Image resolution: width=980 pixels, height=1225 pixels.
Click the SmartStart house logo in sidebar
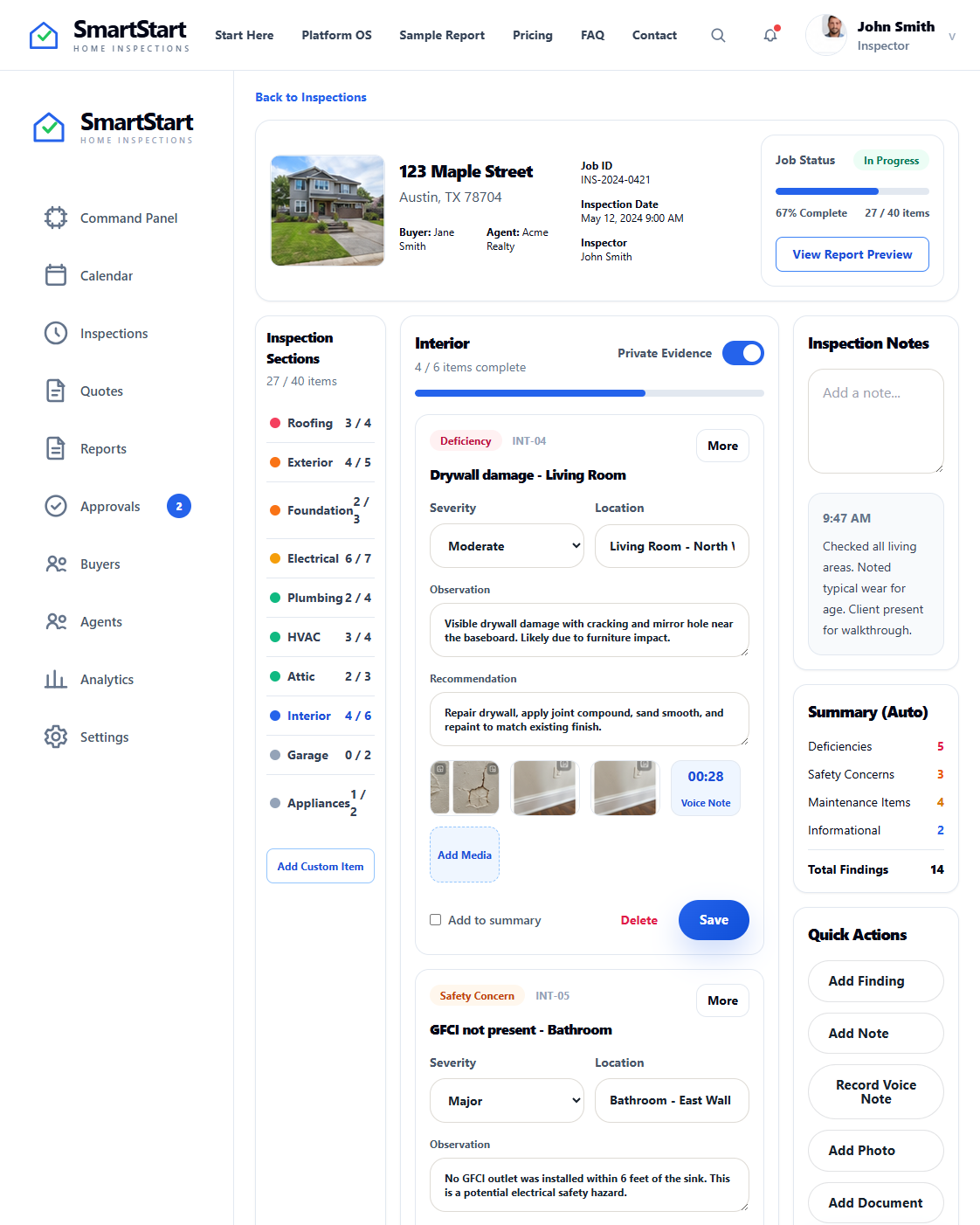tap(49, 128)
